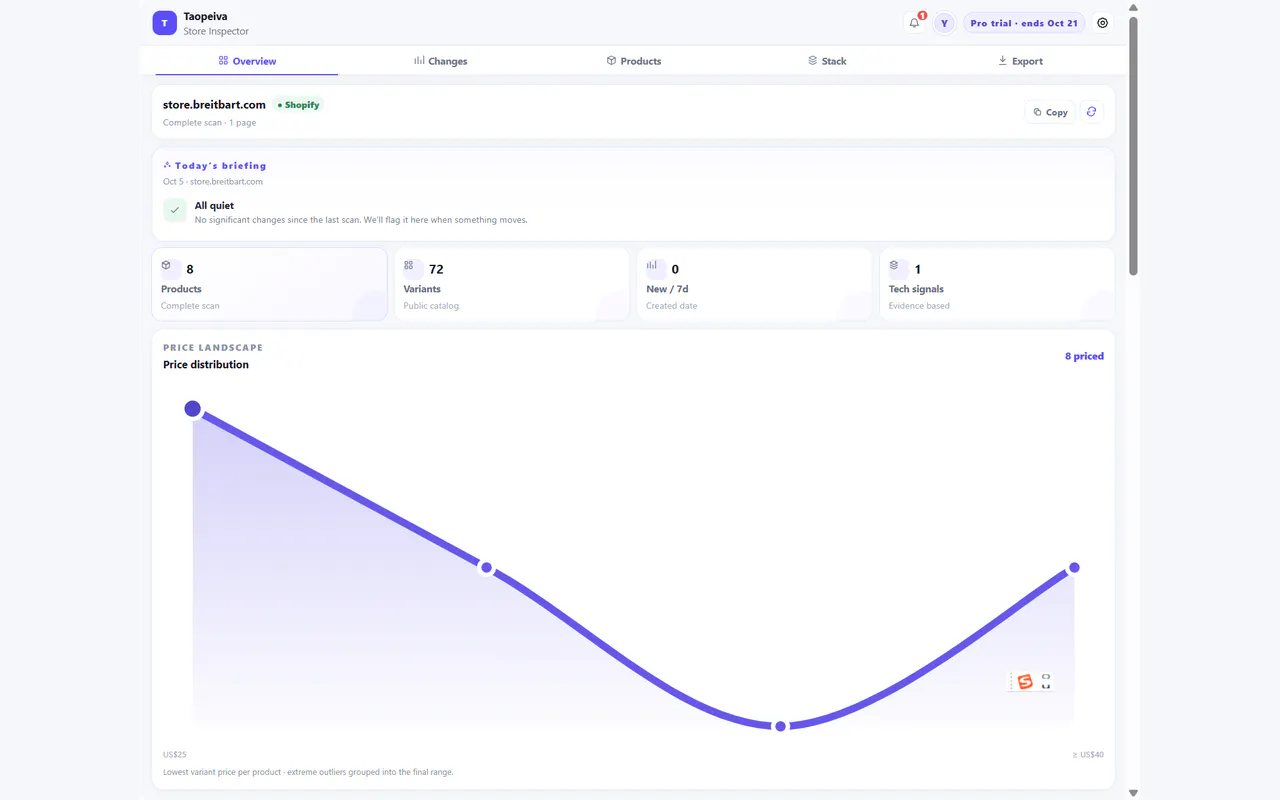The width and height of the screenshot is (1280, 800).
Task: Open the 72 Variants stat card
Action: click(512, 284)
